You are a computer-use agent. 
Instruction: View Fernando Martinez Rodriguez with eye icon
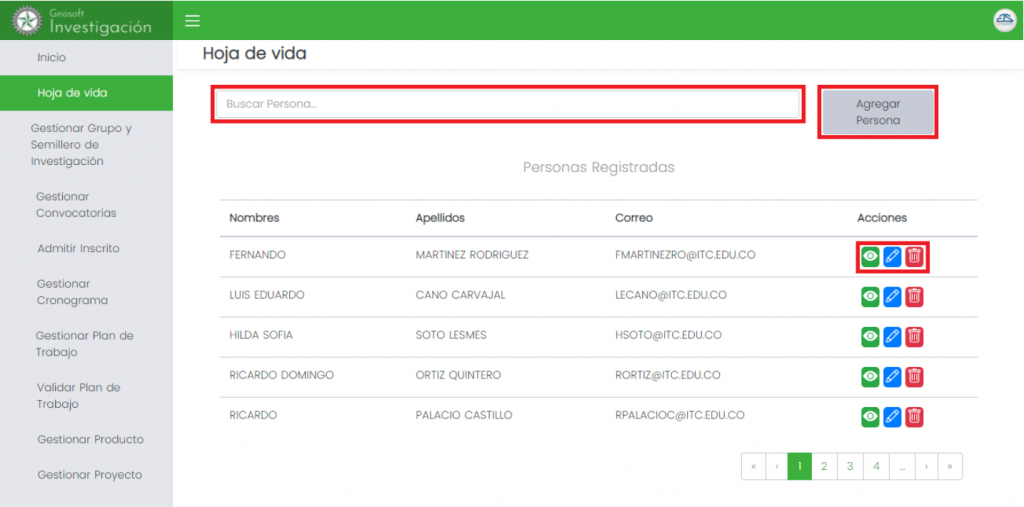click(870, 257)
